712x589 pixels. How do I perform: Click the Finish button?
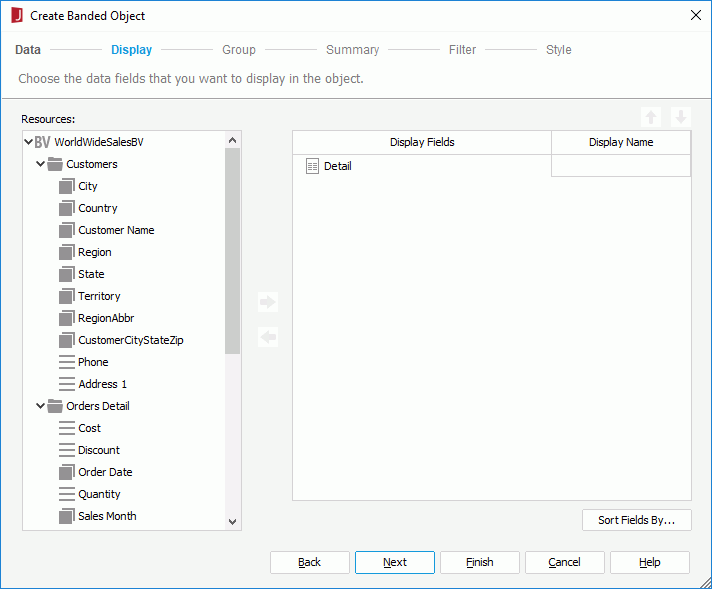(480, 562)
